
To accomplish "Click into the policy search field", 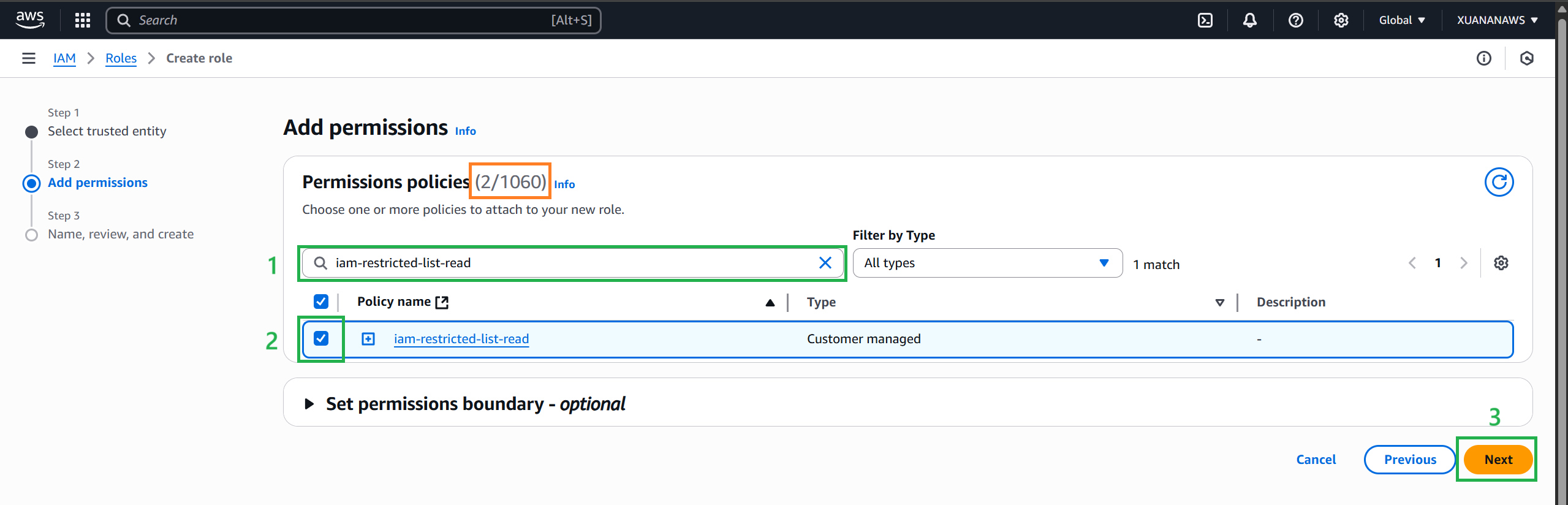I will tap(570, 263).
